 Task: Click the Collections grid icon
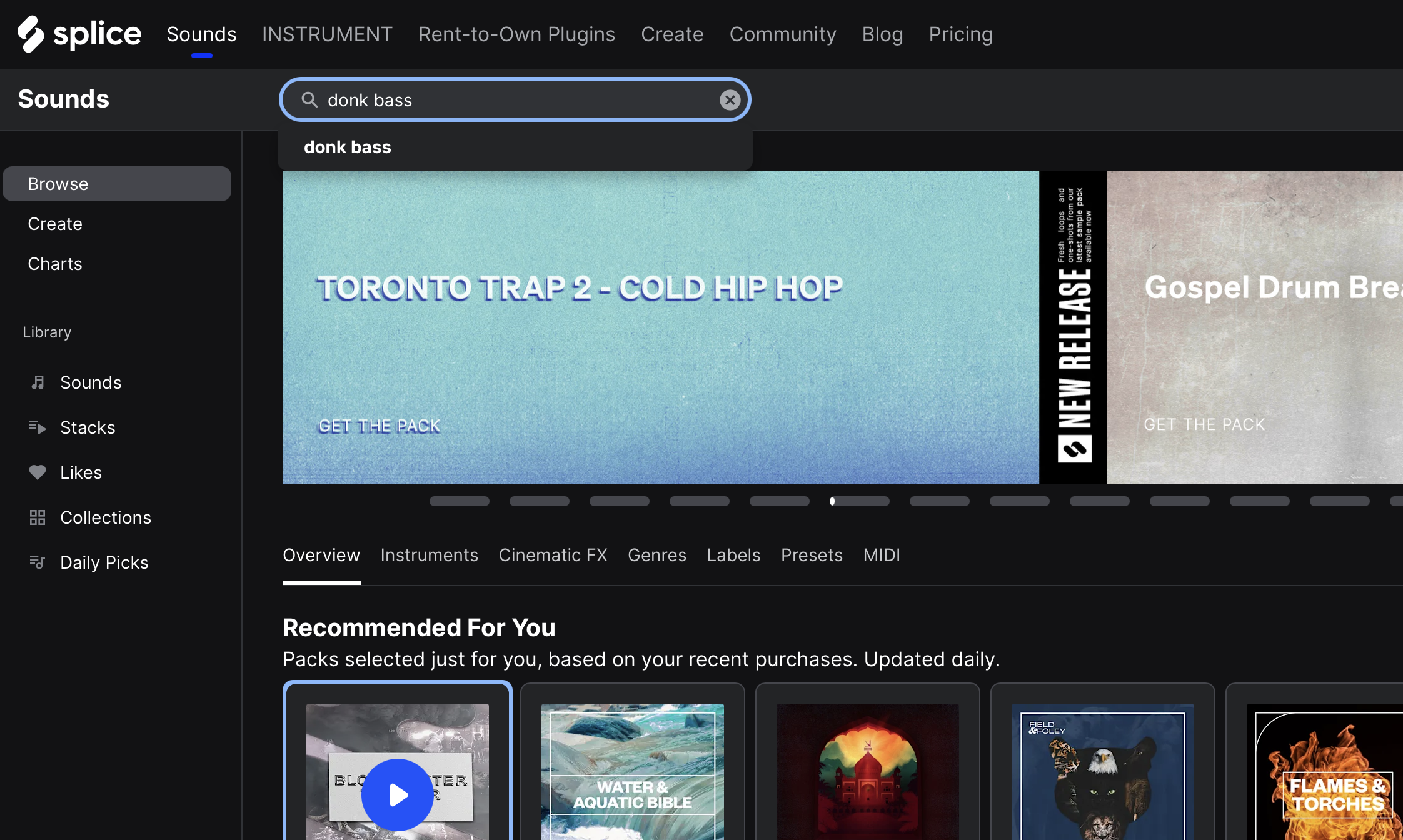tap(38, 517)
